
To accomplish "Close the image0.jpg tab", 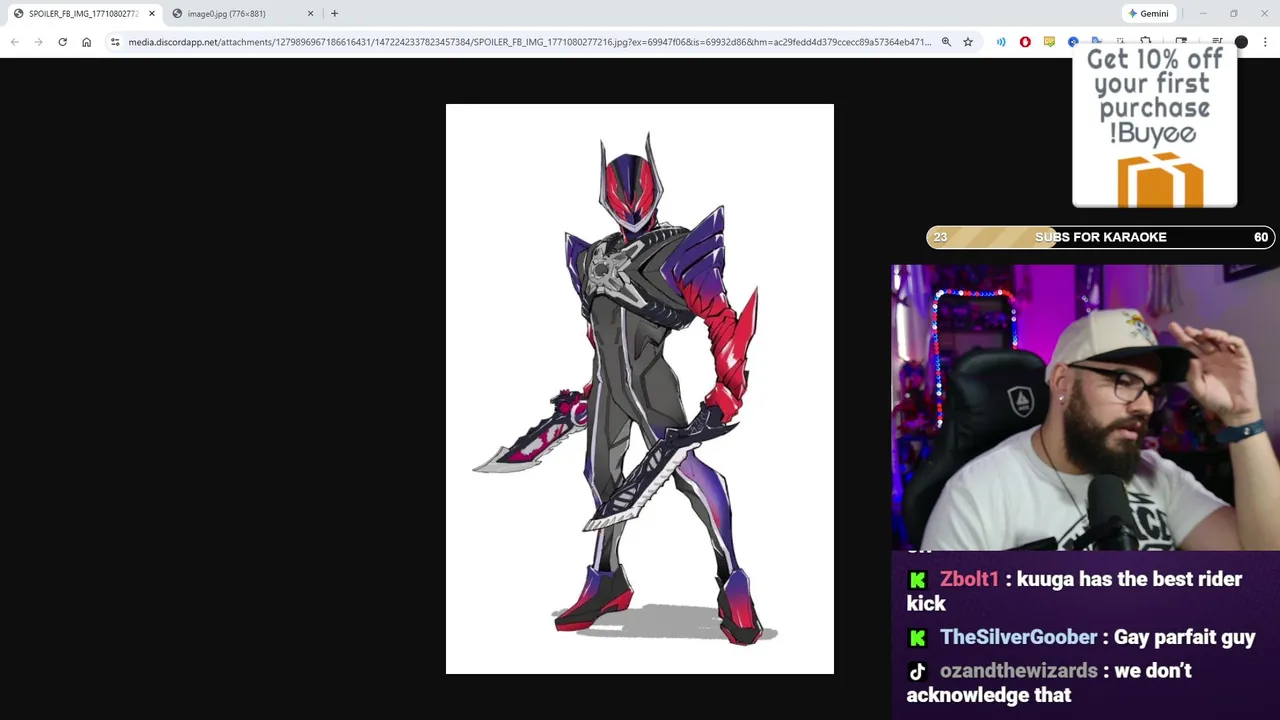I will pos(310,13).
